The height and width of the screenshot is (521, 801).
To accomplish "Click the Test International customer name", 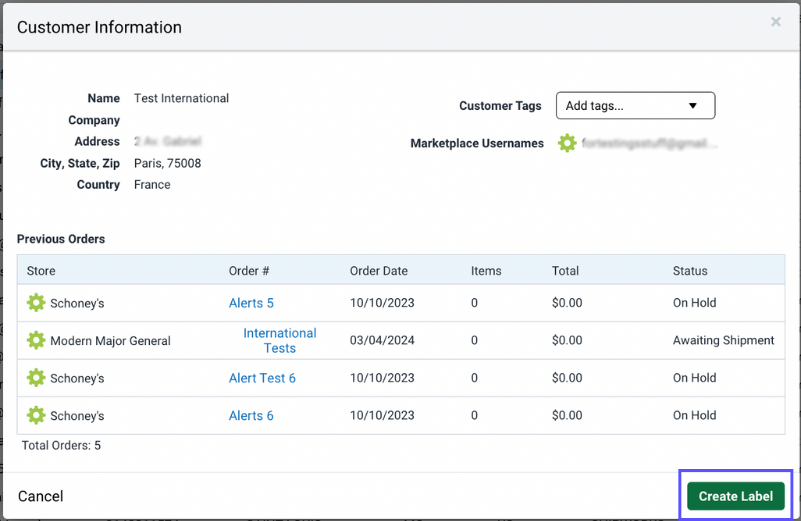I will pos(181,98).
